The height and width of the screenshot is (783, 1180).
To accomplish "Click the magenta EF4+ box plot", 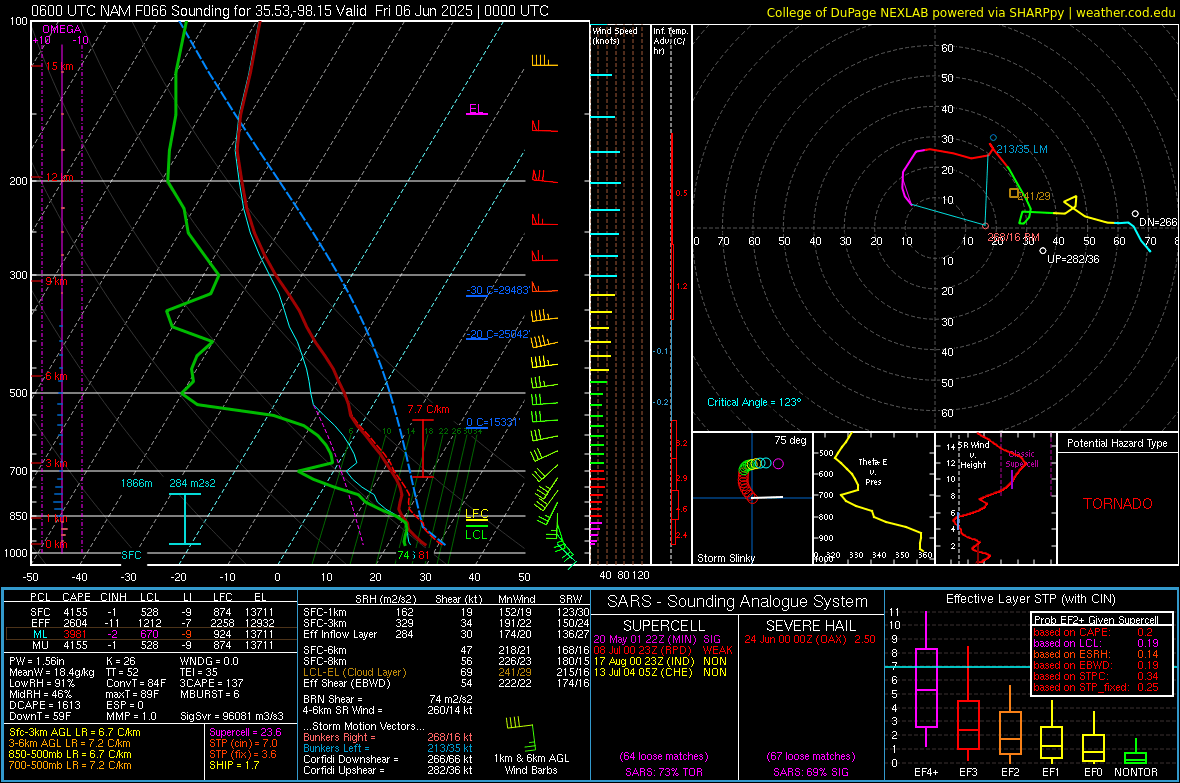I will [x=926, y=679].
